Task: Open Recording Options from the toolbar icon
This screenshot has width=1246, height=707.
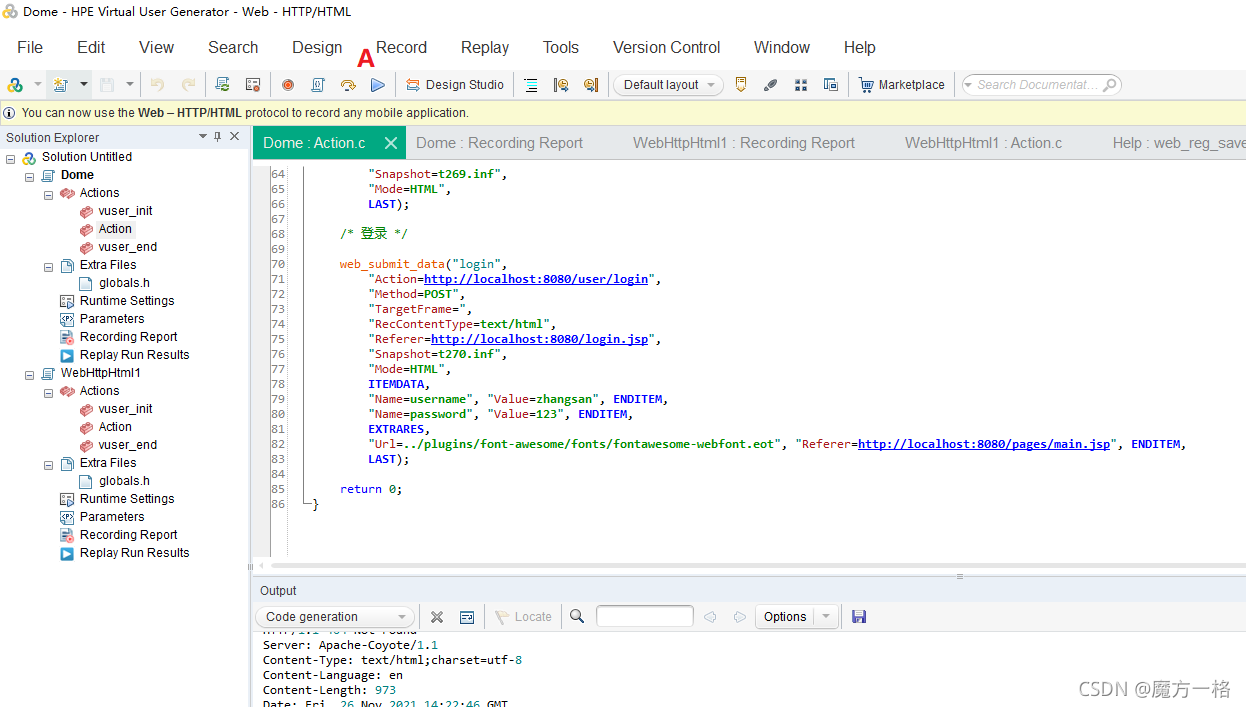Action: (253, 85)
